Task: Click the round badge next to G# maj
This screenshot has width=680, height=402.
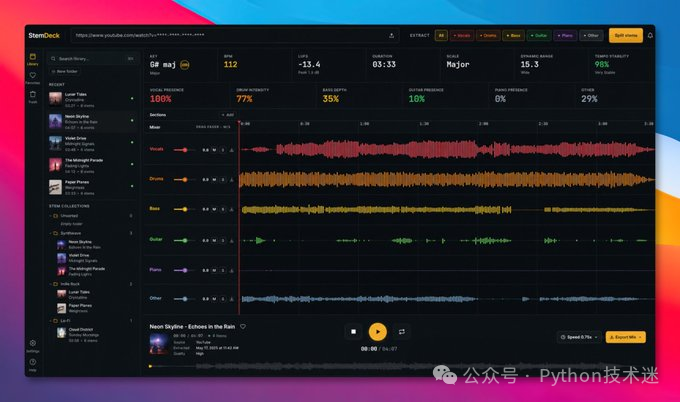Action: pyautogui.click(x=185, y=65)
